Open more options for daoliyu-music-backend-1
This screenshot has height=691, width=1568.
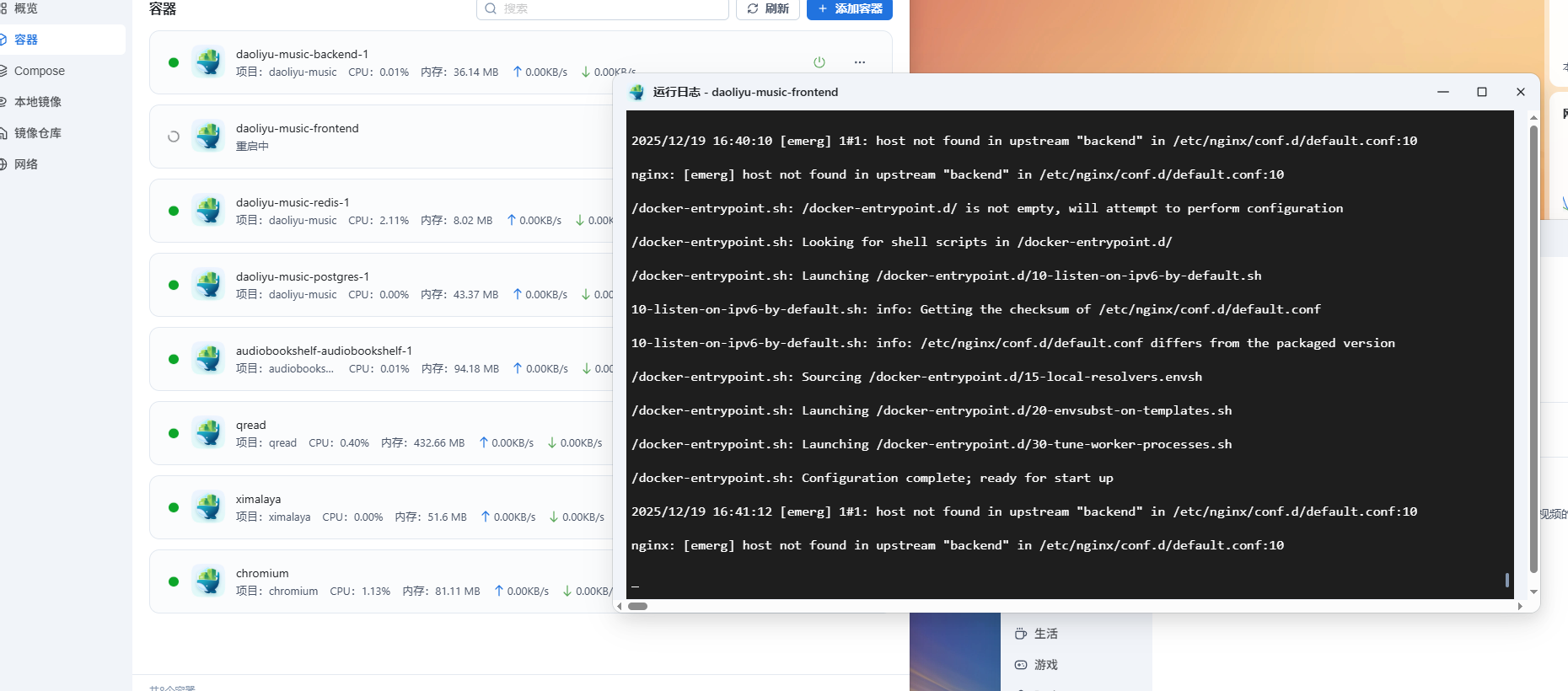(x=860, y=62)
